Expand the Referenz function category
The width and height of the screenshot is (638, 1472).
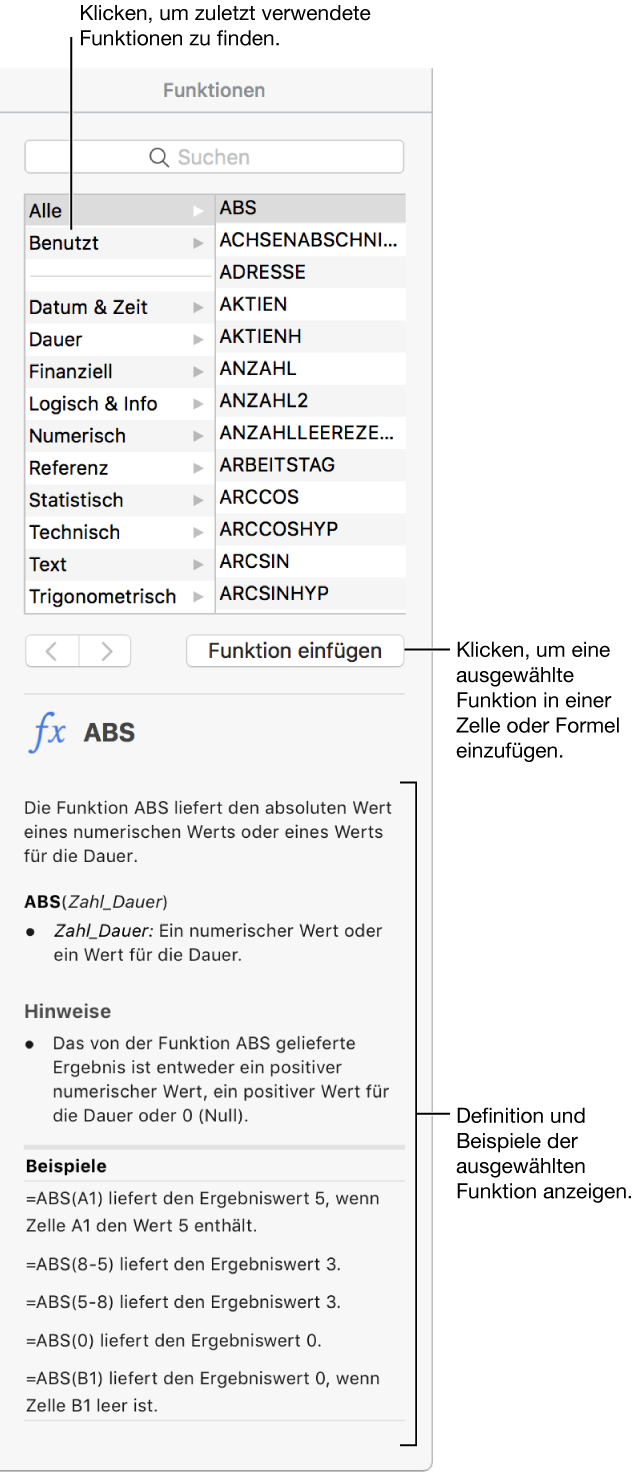pyautogui.click(x=197, y=467)
